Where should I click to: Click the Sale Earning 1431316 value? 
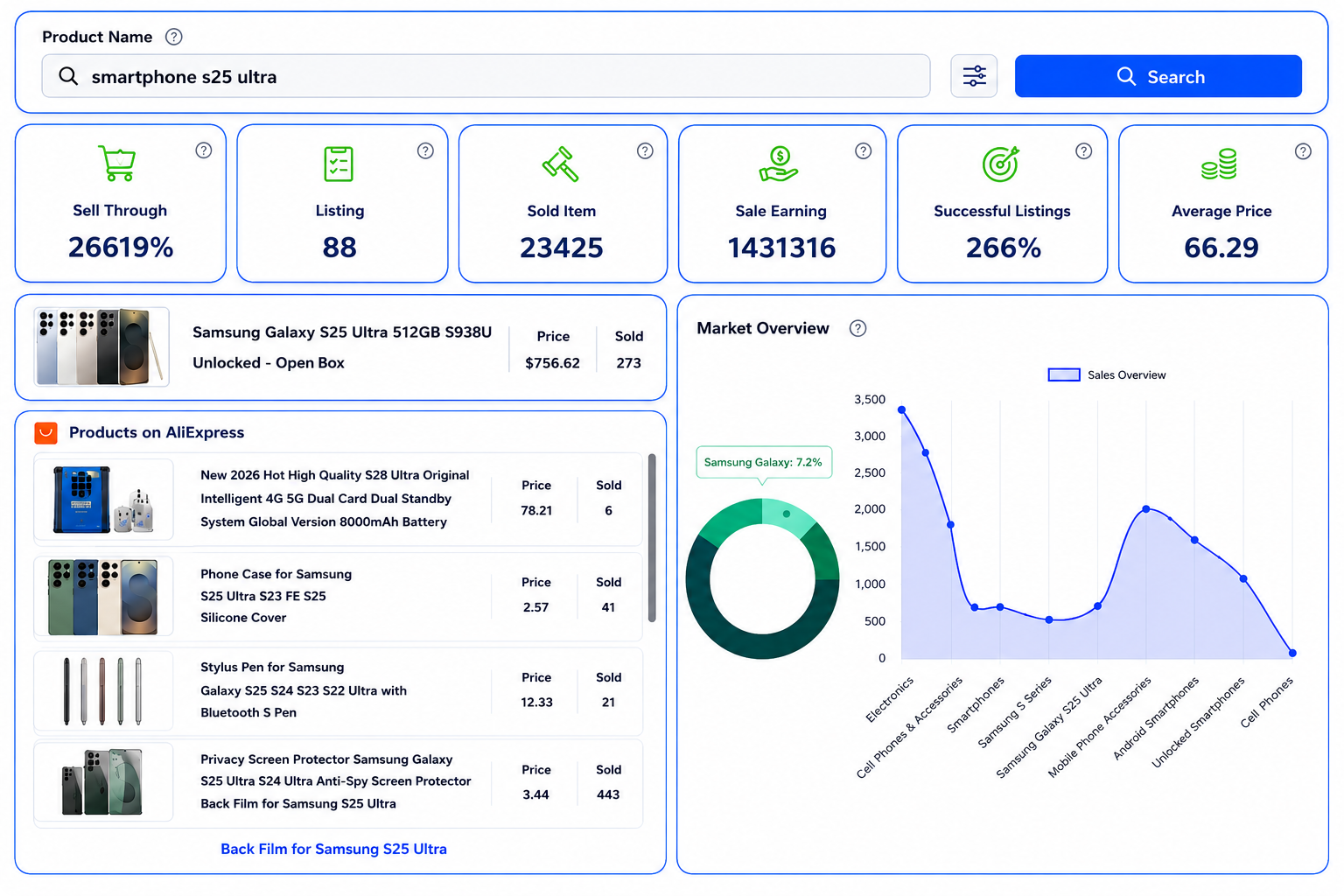coord(781,248)
